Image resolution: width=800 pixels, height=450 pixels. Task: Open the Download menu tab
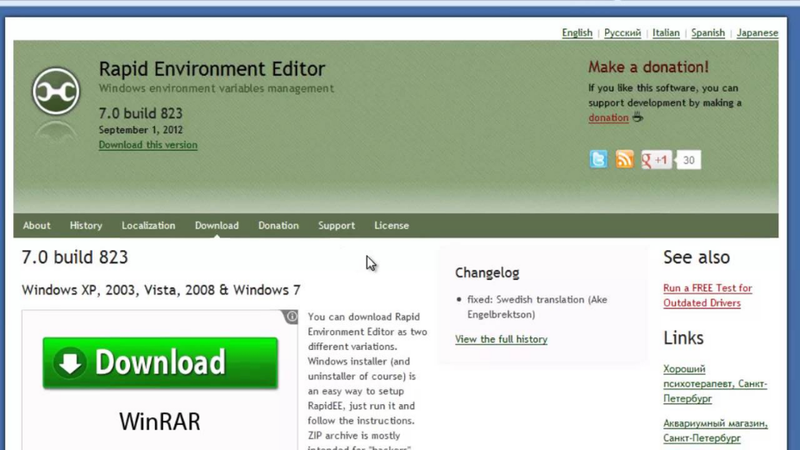point(217,226)
